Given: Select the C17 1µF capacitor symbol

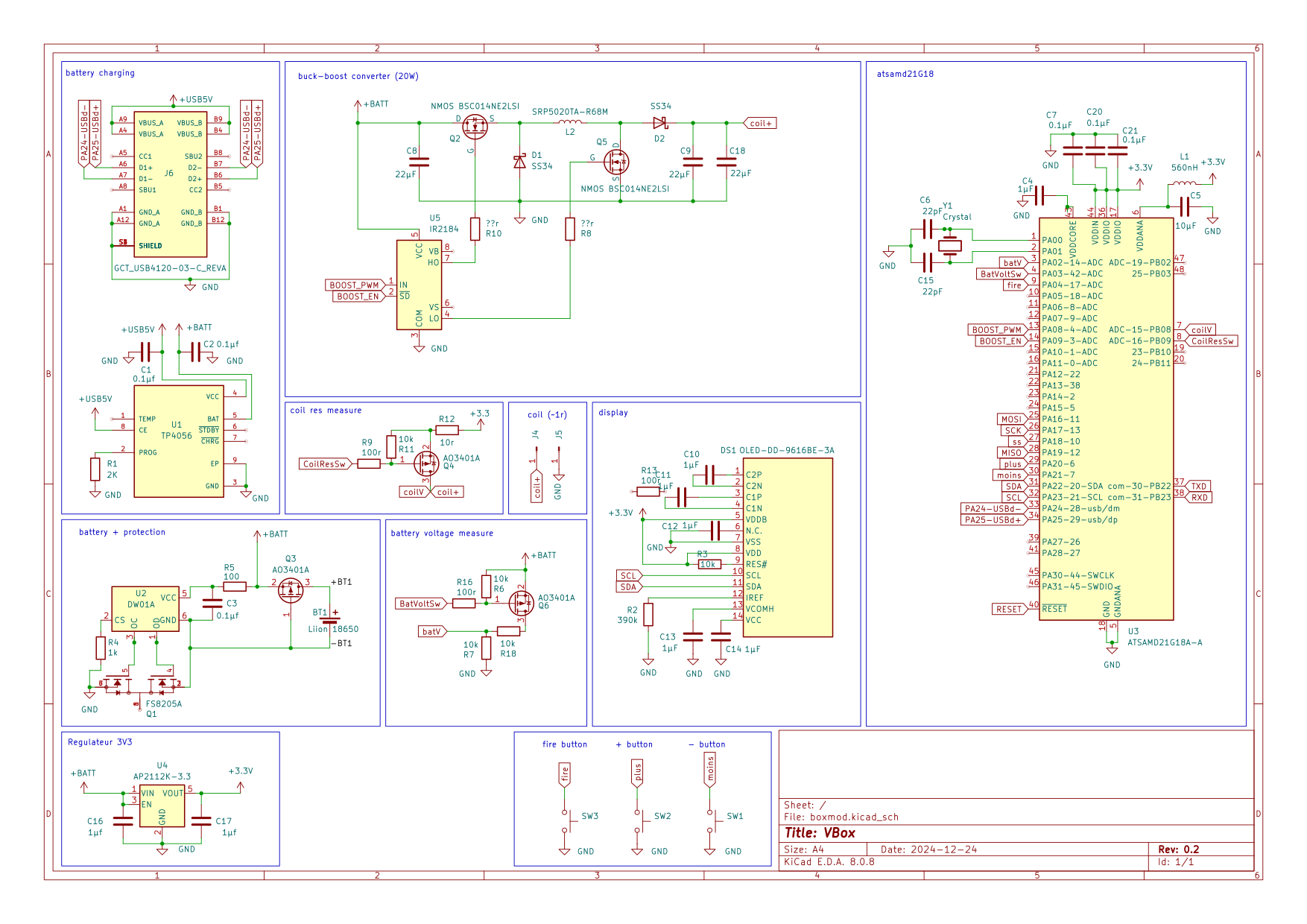Looking at the screenshot, I should coord(201,821).
